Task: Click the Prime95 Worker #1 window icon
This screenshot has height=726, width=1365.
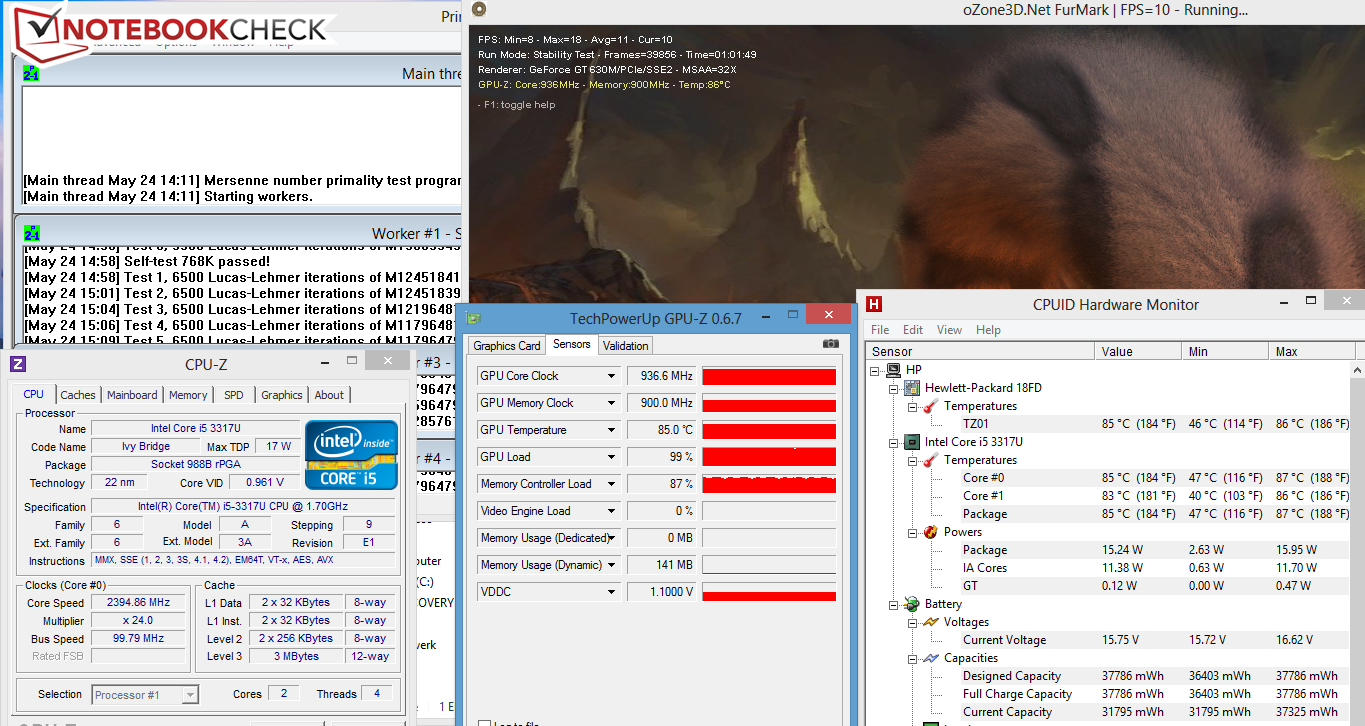Action: pos(31,233)
